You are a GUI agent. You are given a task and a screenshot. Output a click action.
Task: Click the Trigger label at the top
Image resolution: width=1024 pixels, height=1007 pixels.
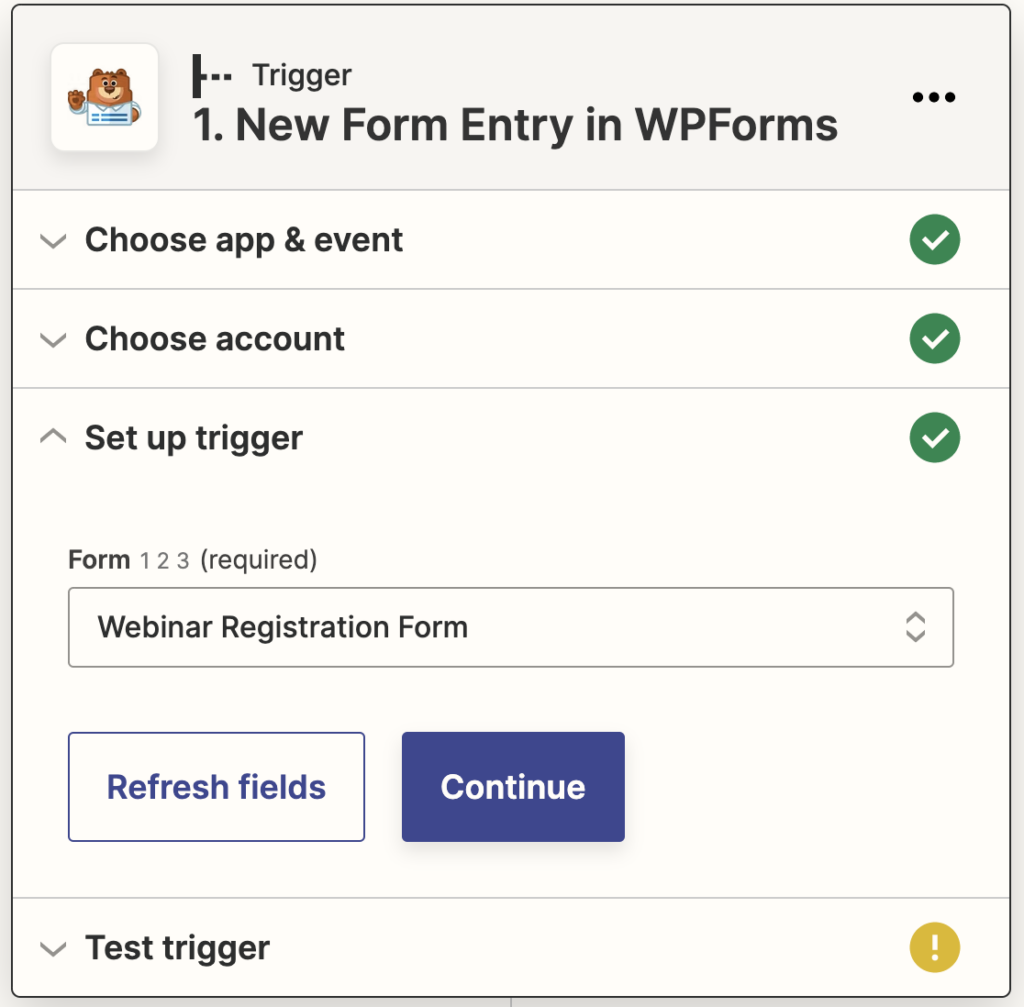tap(301, 74)
